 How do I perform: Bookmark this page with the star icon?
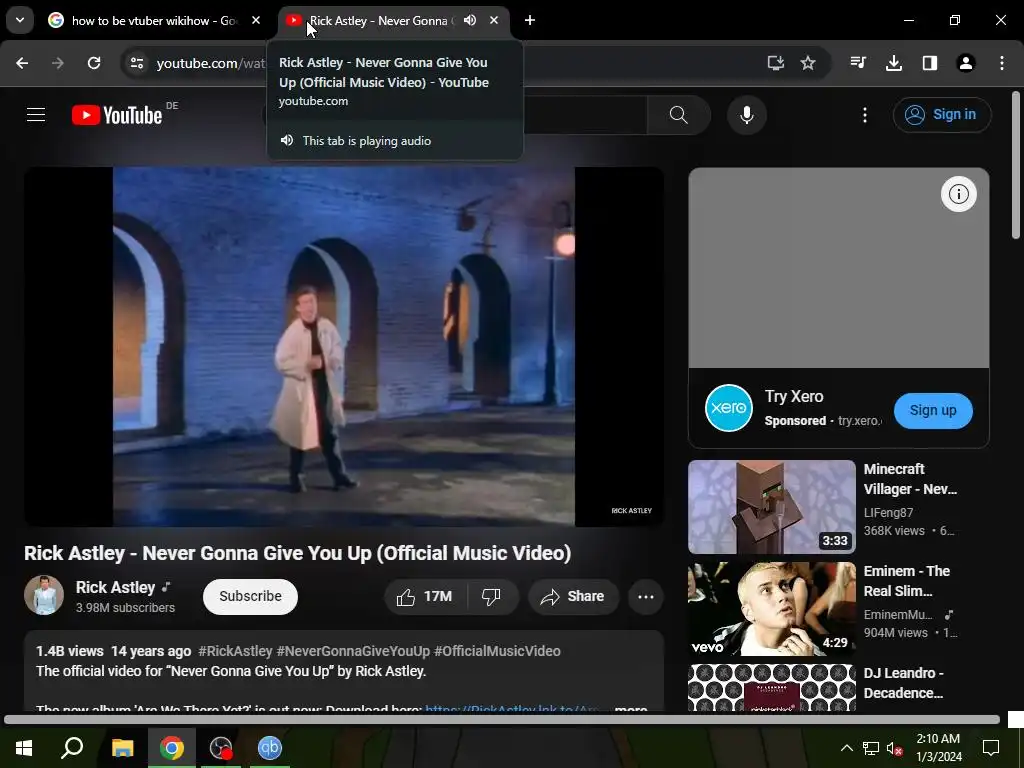[808, 63]
